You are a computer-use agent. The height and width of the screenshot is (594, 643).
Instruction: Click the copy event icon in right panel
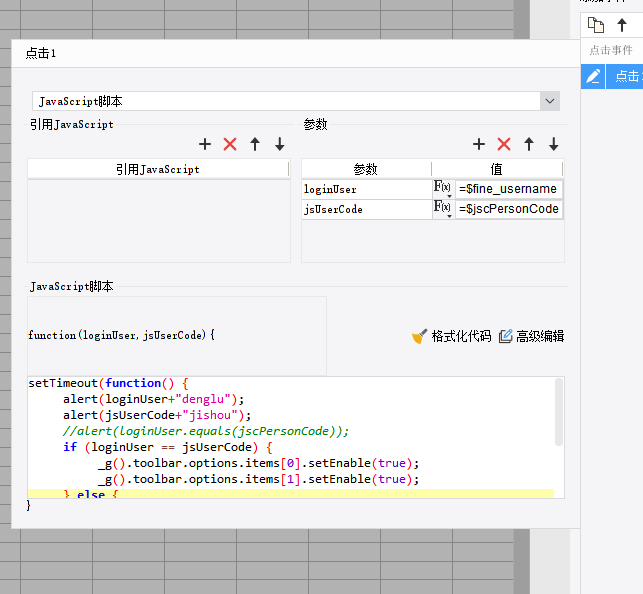coord(595,25)
